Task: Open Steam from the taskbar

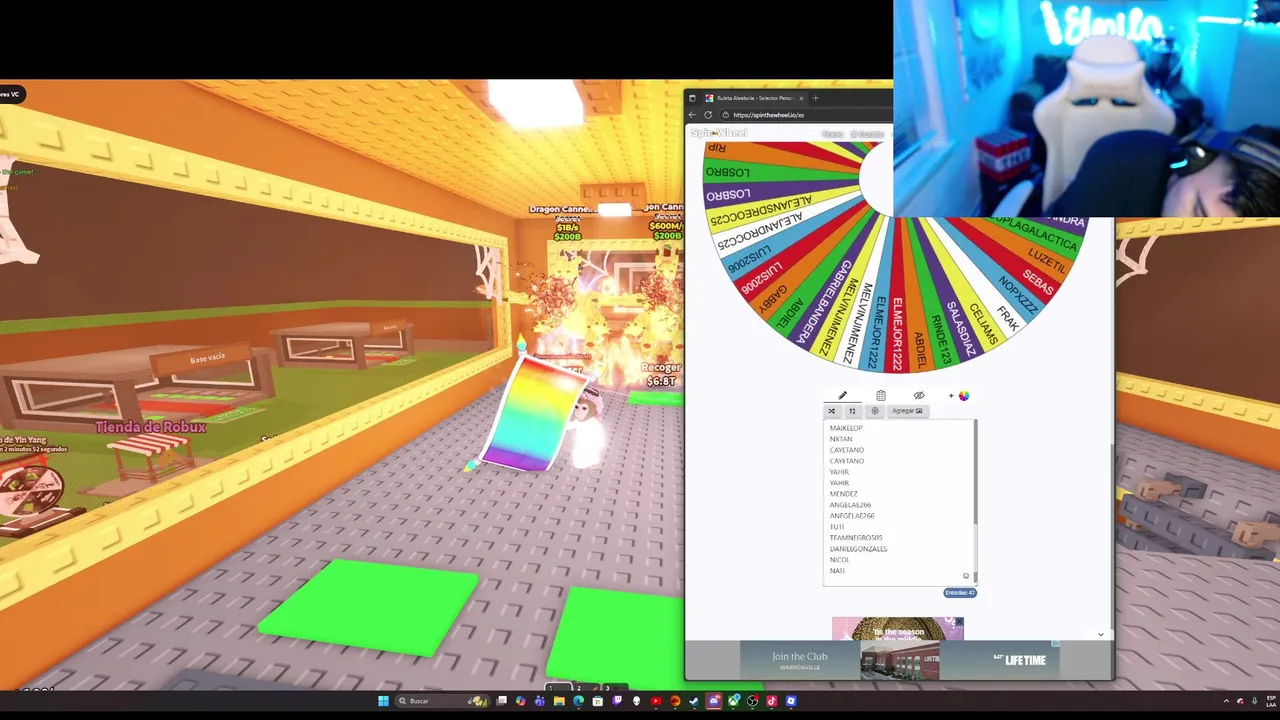Action: [x=694, y=701]
